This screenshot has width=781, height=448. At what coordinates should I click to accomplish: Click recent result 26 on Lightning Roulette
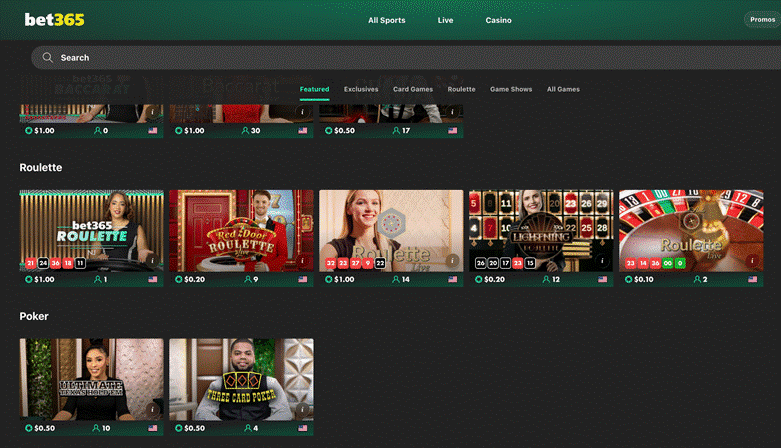coord(480,263)
